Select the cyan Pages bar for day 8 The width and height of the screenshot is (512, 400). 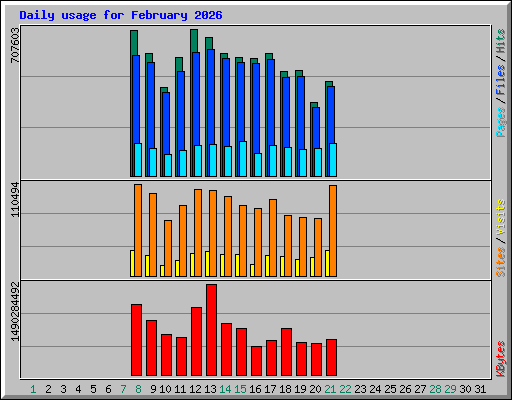click(138, 160)
